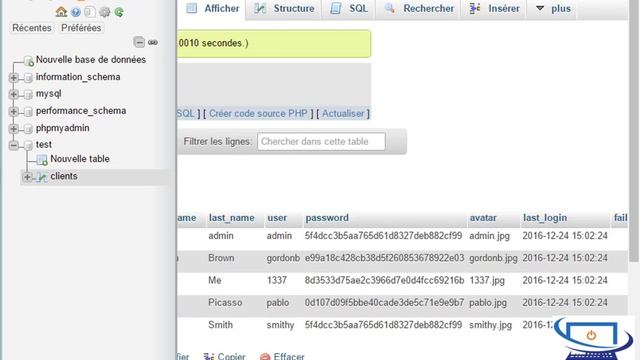Image resolution: width=640 pixels, height=360 pixels.
Task: Sort by the password column header
Action: 327,218
